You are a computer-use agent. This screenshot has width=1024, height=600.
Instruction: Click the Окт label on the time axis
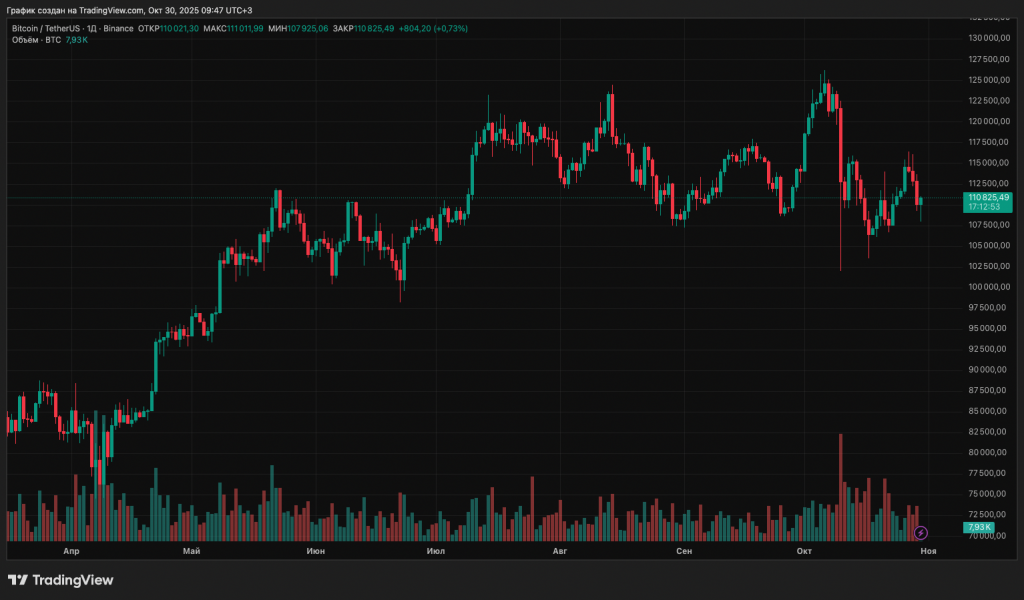point(804,551)
